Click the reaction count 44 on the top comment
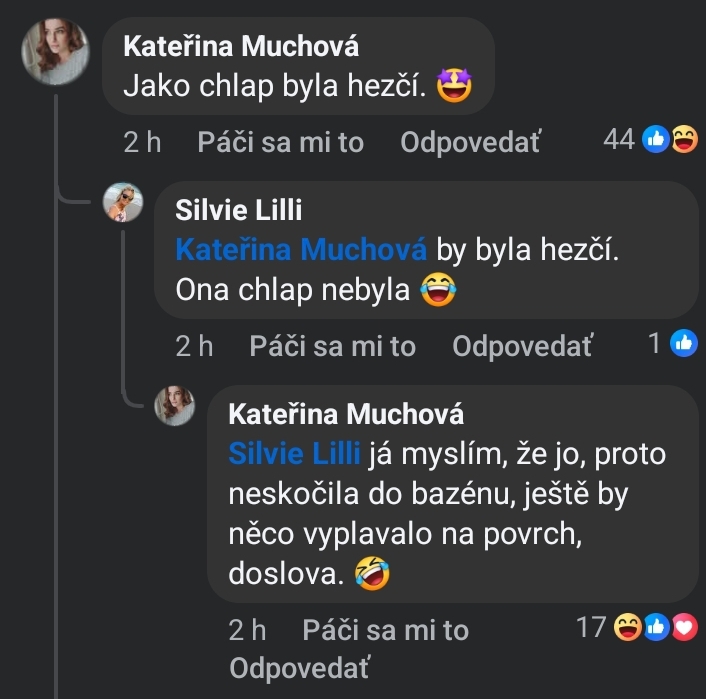The width and height of the screenshot is (706, 699). coord(619,140)
